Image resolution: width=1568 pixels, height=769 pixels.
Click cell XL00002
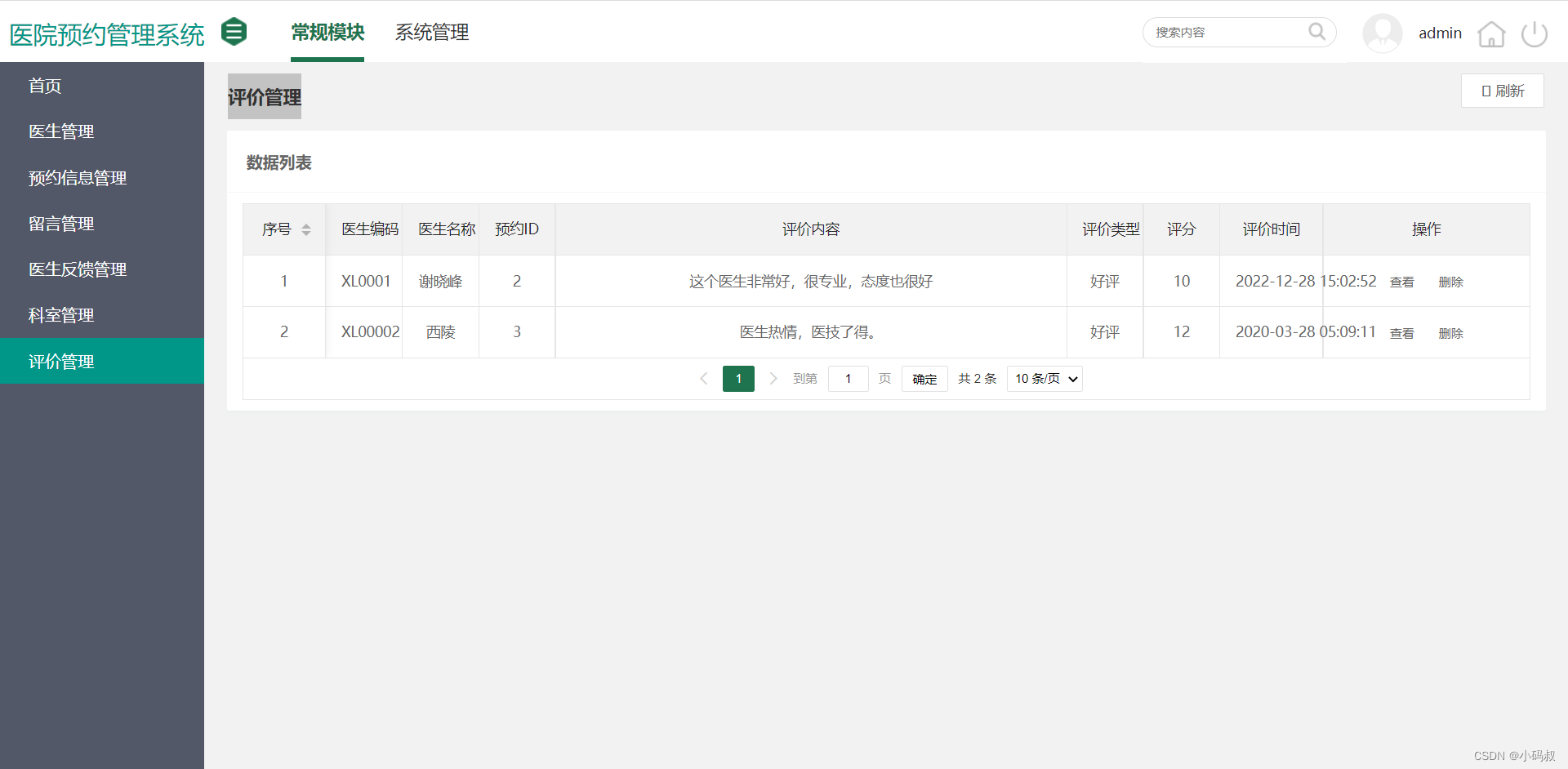pos(371,331)
